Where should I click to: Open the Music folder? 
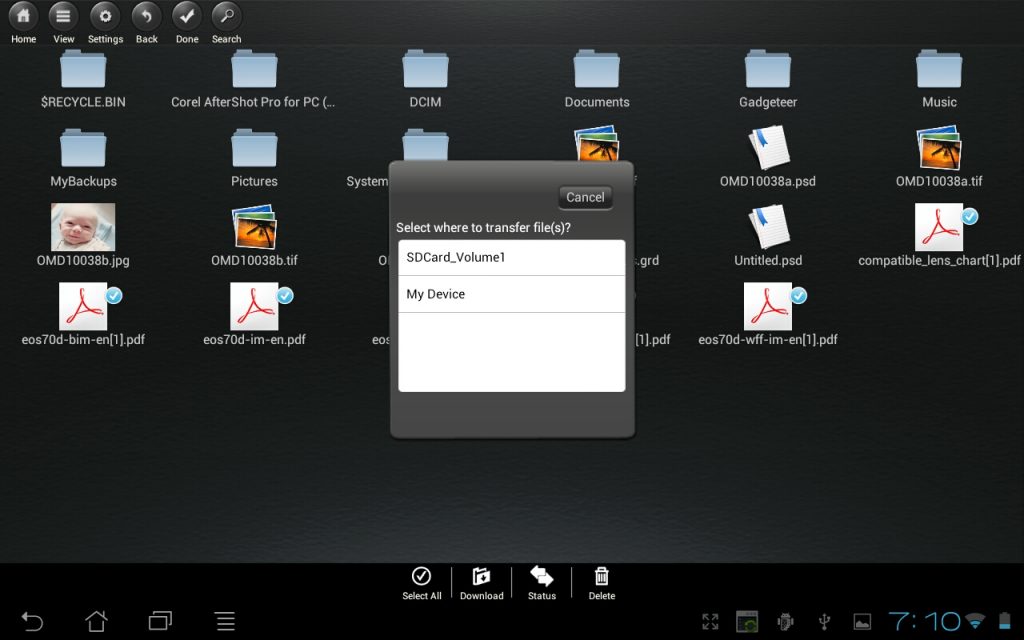pyautogui.click(x=939, y=70)
